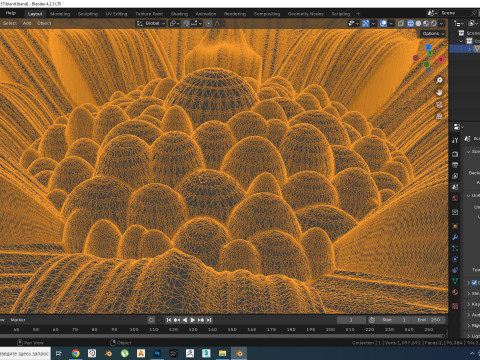Toggle snapping magnet in viewport header

tap(187, 23)
